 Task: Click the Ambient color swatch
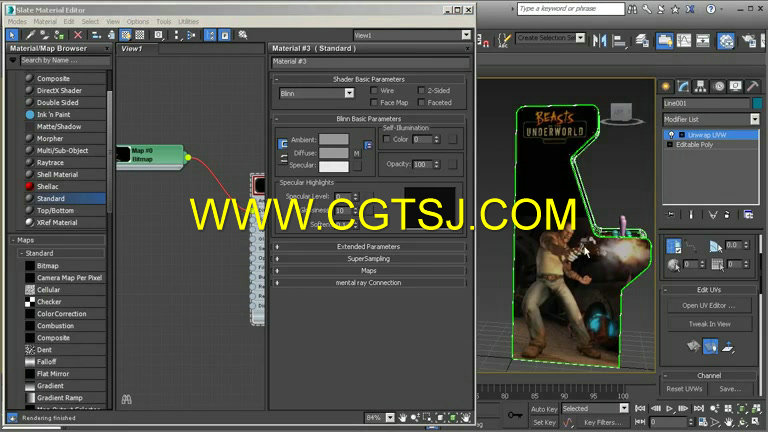334,140
